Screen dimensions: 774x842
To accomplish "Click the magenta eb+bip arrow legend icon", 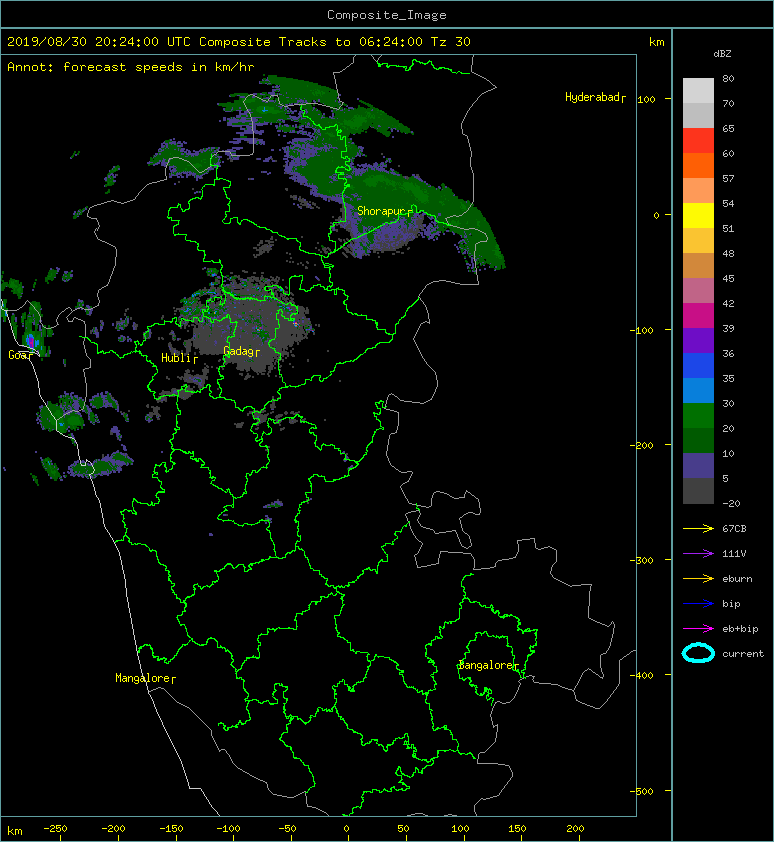I will point(698,628).
